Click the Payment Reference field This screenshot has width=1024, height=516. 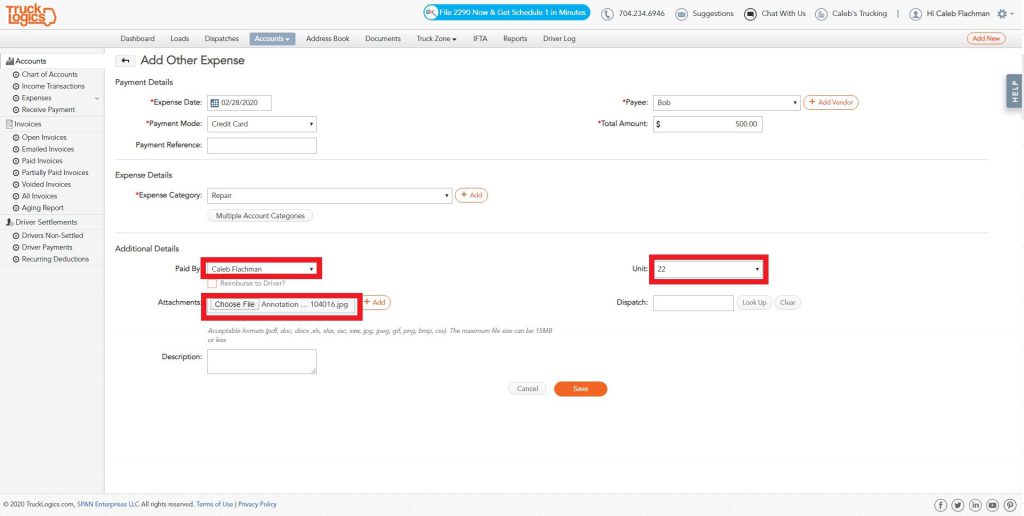262,145
